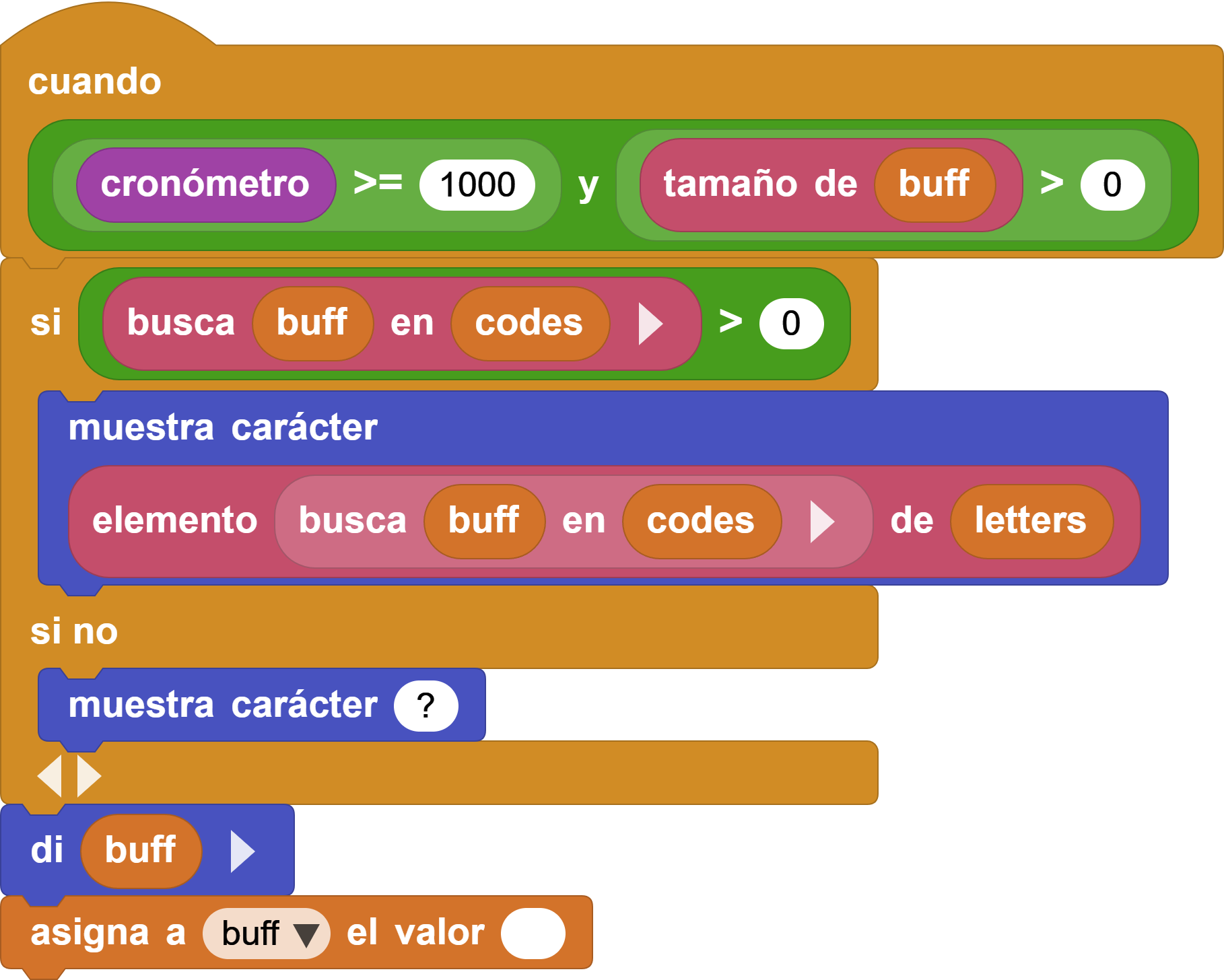
Task: Edit the 1000 value field
Action: tap(477, 184)
